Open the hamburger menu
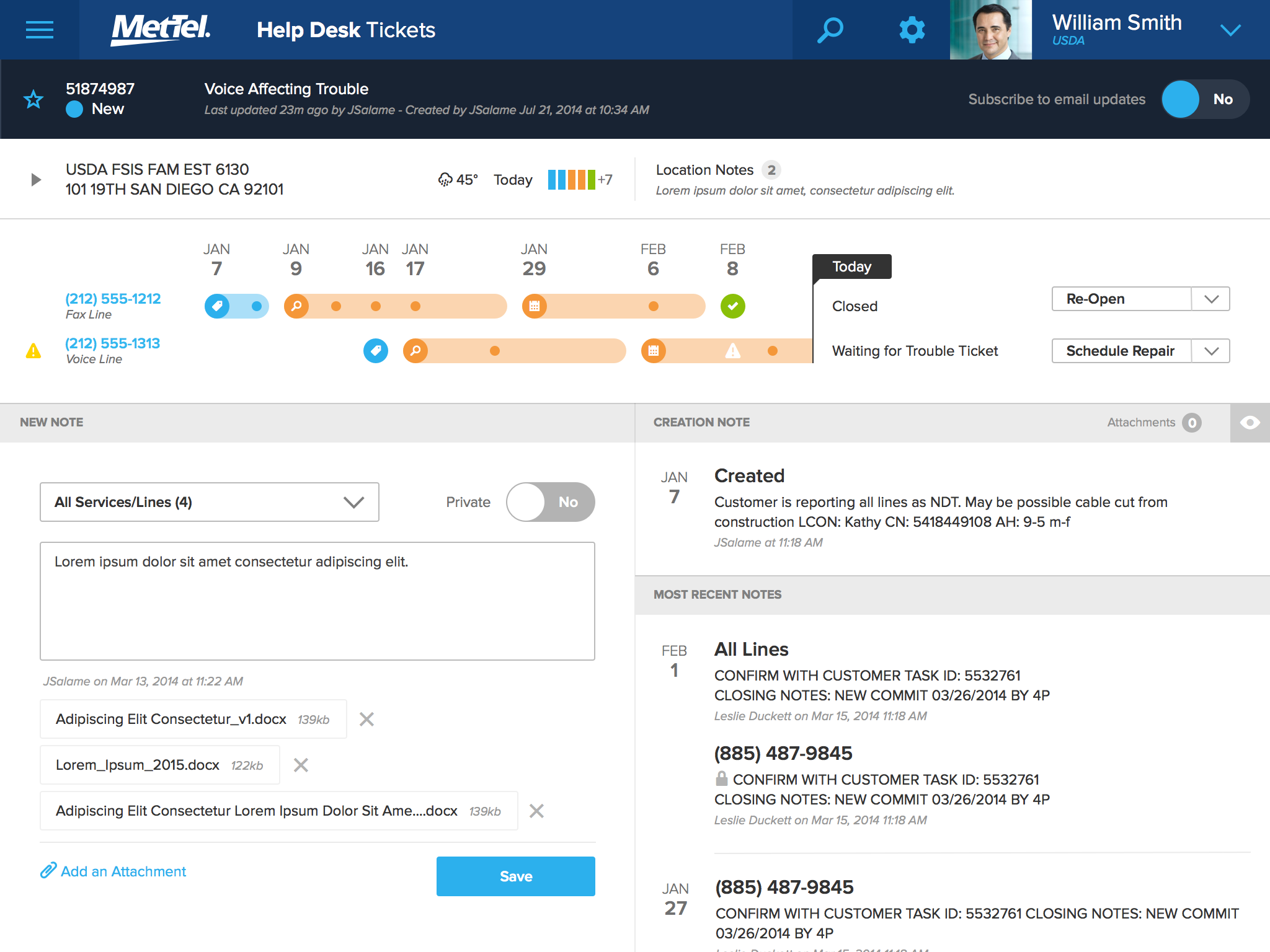The image size is (1270, 952). 39,30
